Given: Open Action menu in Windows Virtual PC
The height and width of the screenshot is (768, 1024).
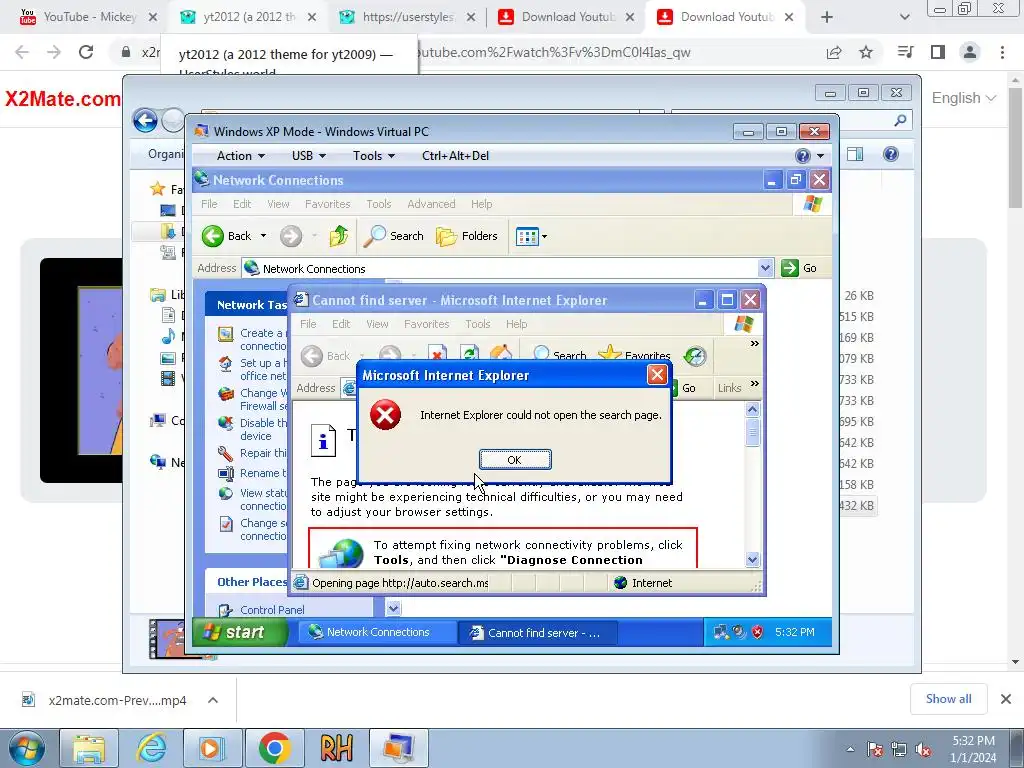Looking at the screenshot, I should (240, 155).
